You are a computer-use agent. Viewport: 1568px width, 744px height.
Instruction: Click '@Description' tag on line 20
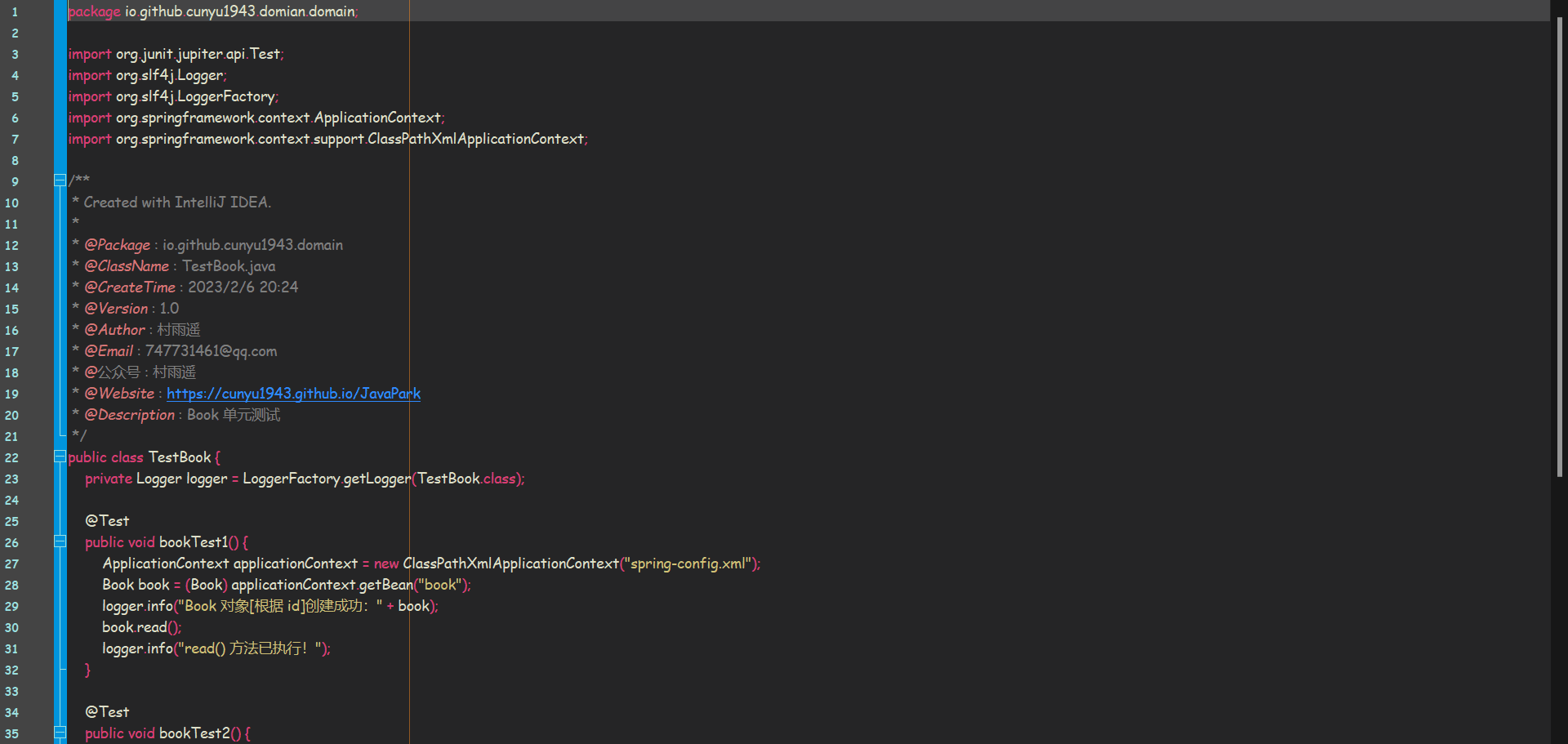(129, 415)
